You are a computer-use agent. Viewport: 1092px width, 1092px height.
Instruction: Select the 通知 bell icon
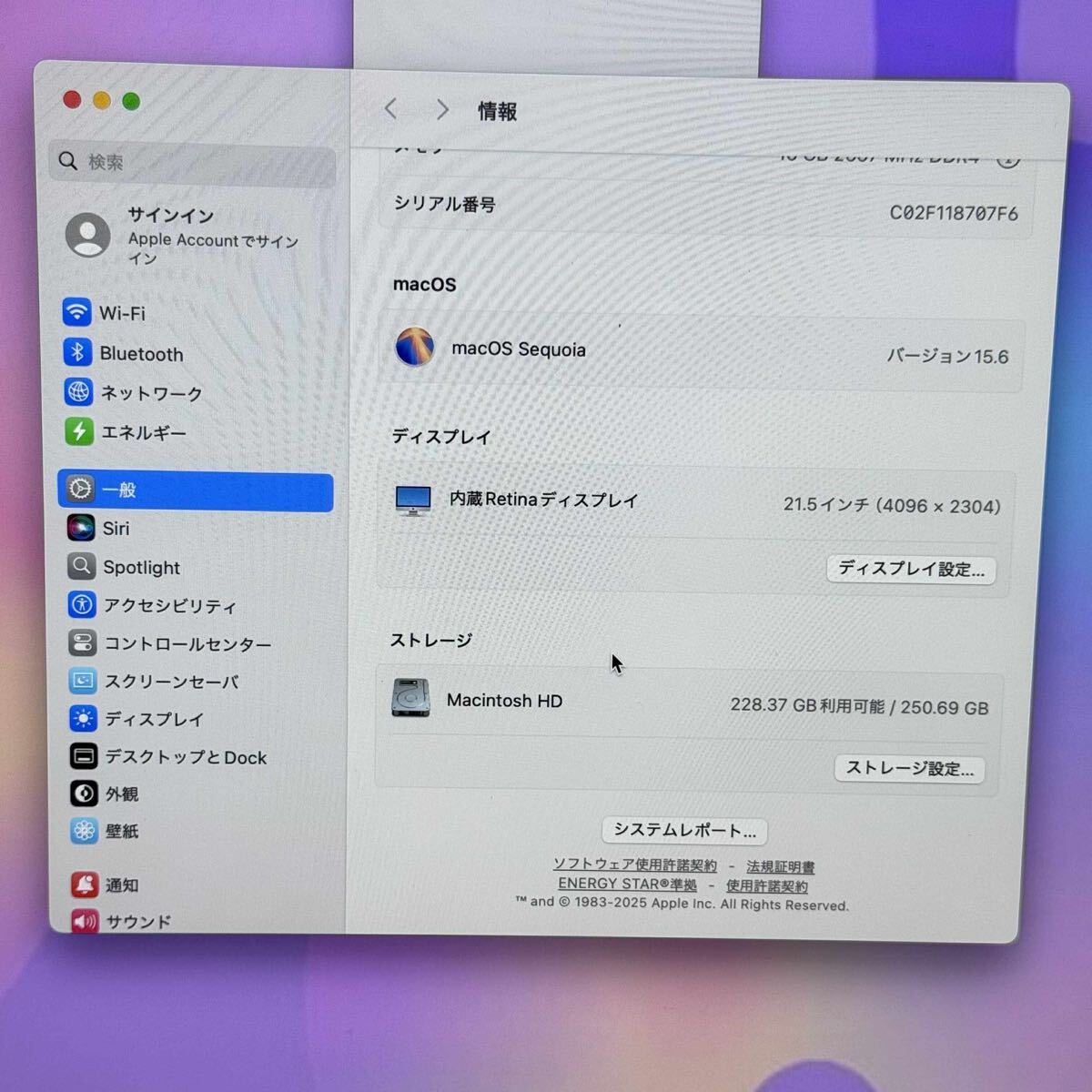tap(85, 884)
